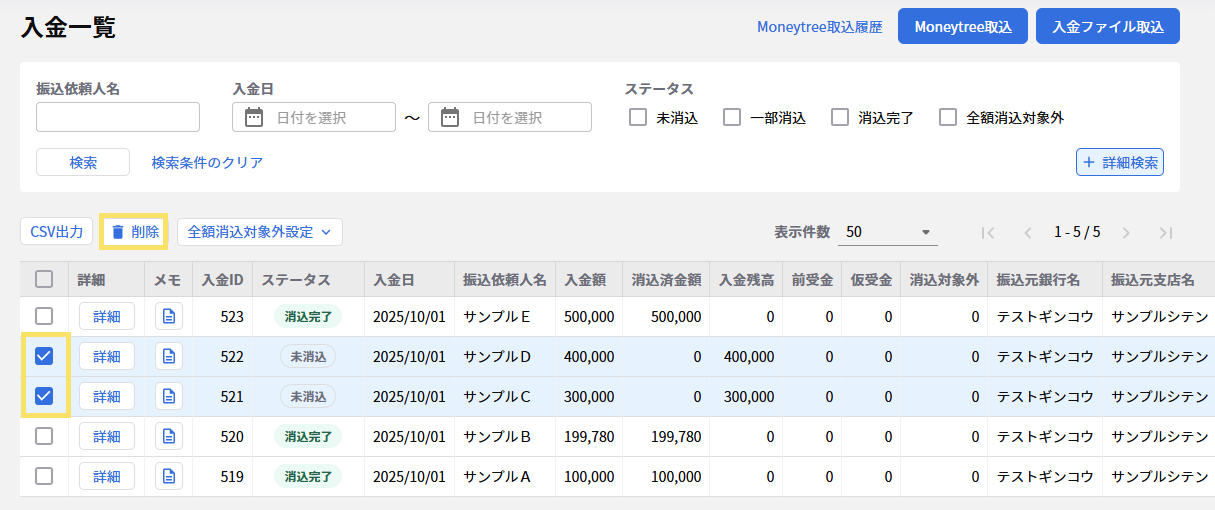Click the 入金ファイル取込 button
This screenshot has height=510, width=1215.
click(1108, 27)
